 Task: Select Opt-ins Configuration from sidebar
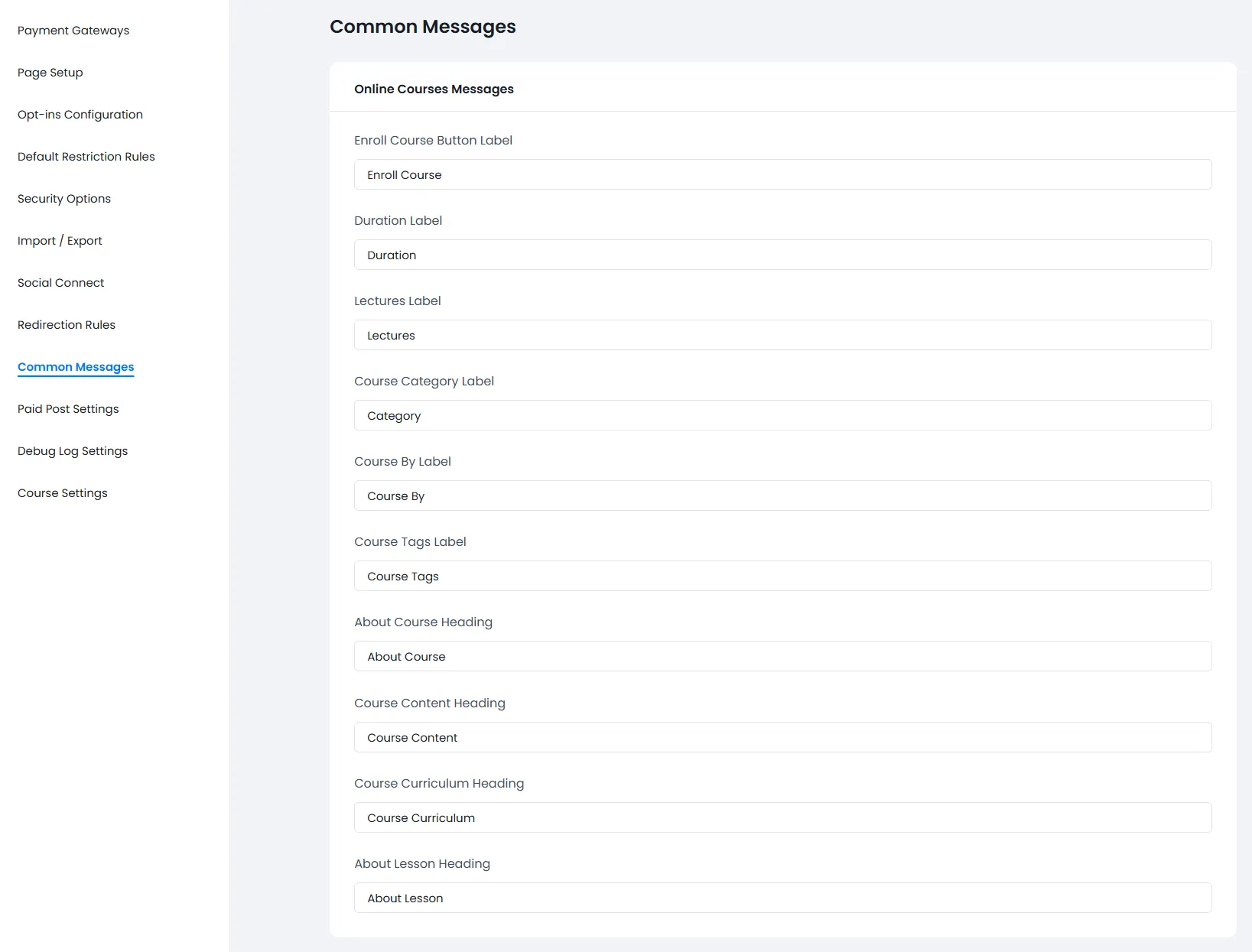coord(80,114)
